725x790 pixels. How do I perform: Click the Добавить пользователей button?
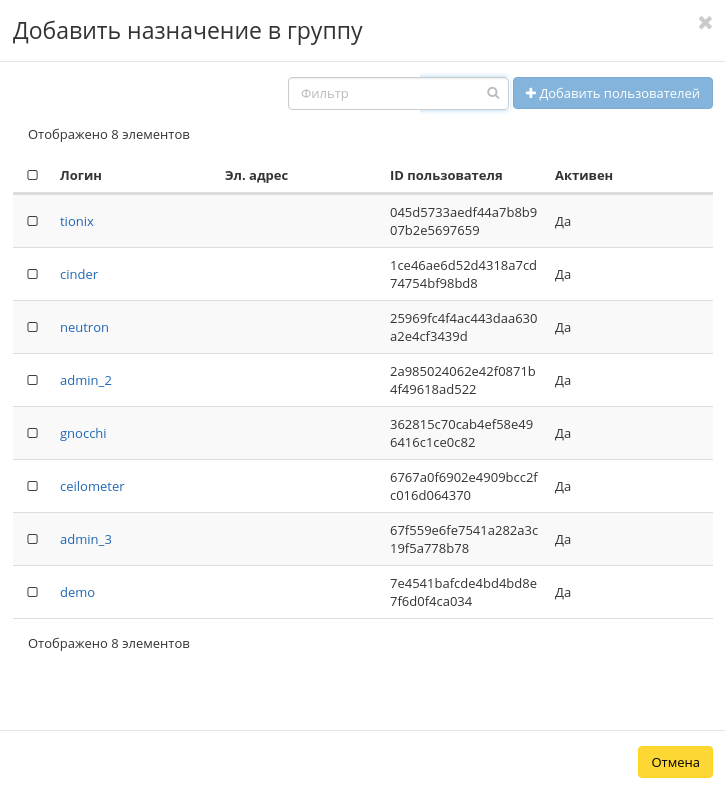[x=612, y=93]
